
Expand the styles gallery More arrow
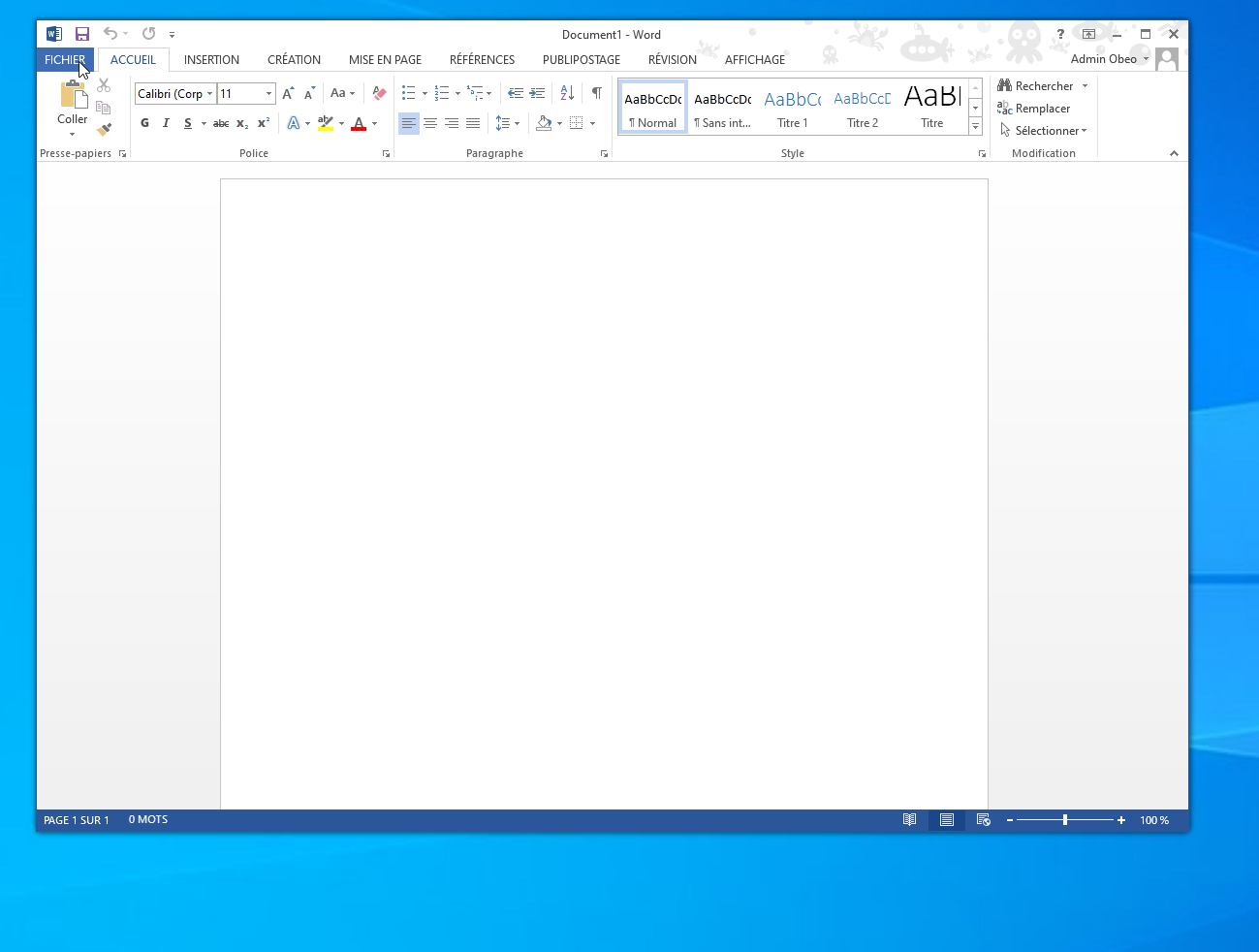click(x=975, y=127)
